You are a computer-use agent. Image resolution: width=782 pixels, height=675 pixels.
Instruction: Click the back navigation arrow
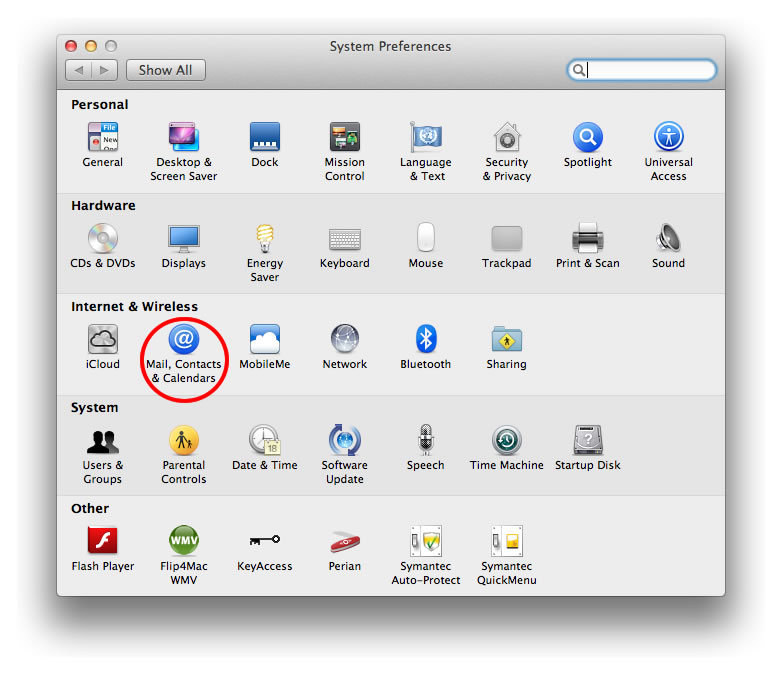[79, 70]
